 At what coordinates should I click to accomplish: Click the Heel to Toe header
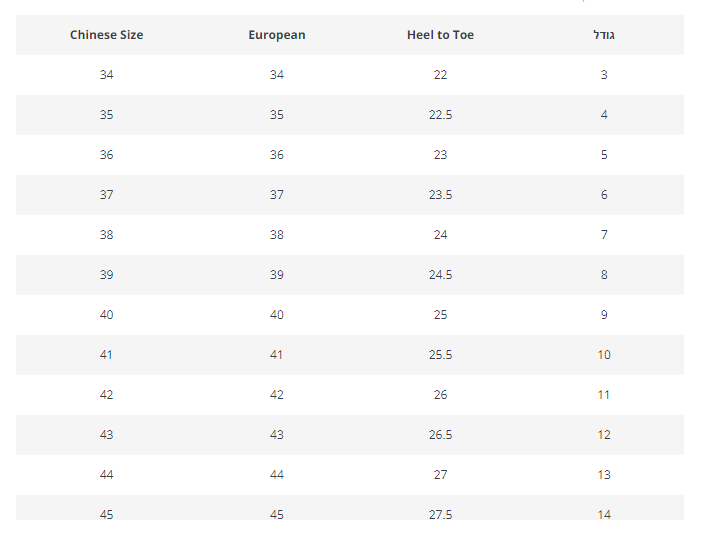coord(440,35)
